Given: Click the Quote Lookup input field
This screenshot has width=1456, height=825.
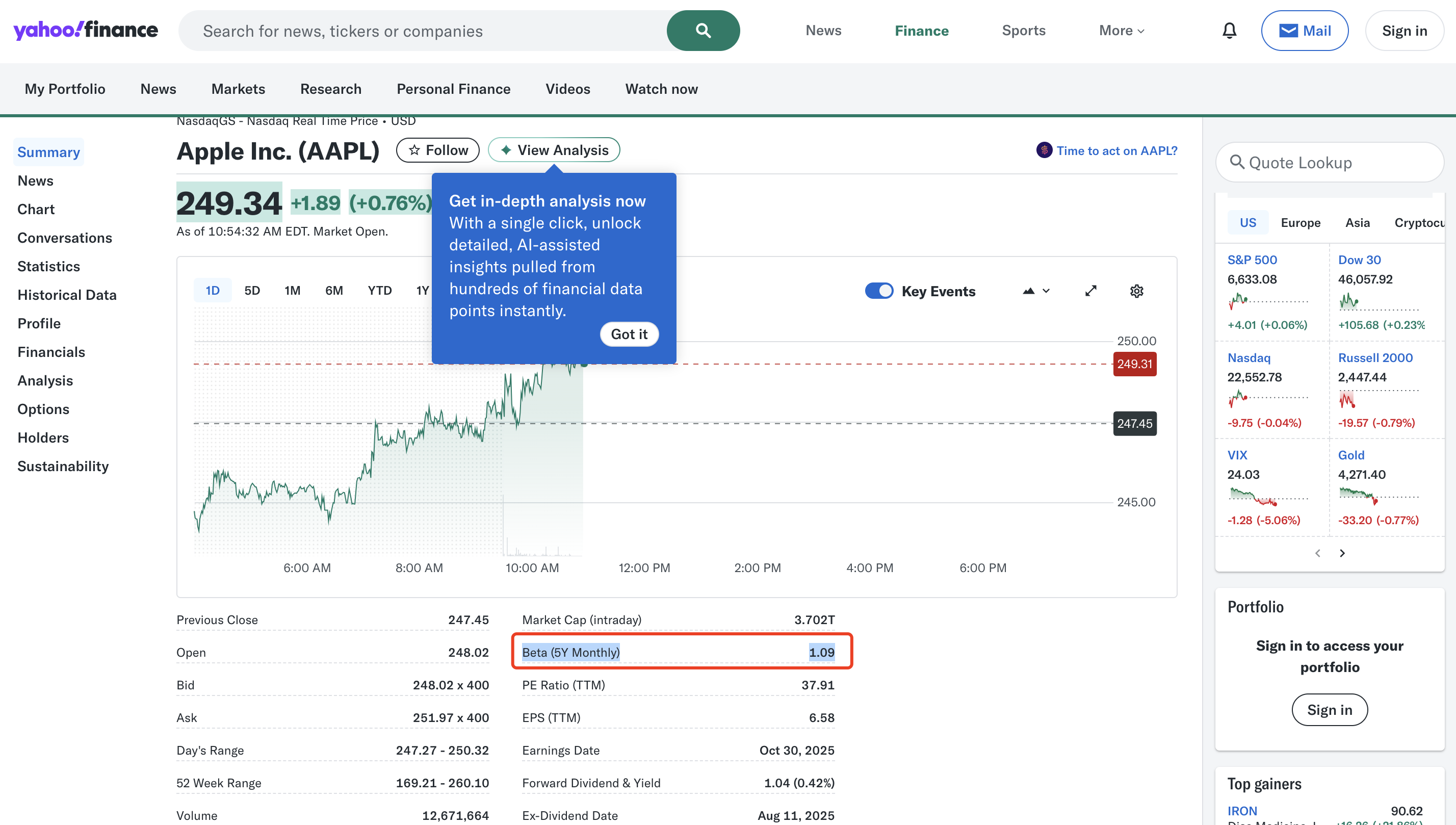Looking at the screenshot, I should point(1329,163).
